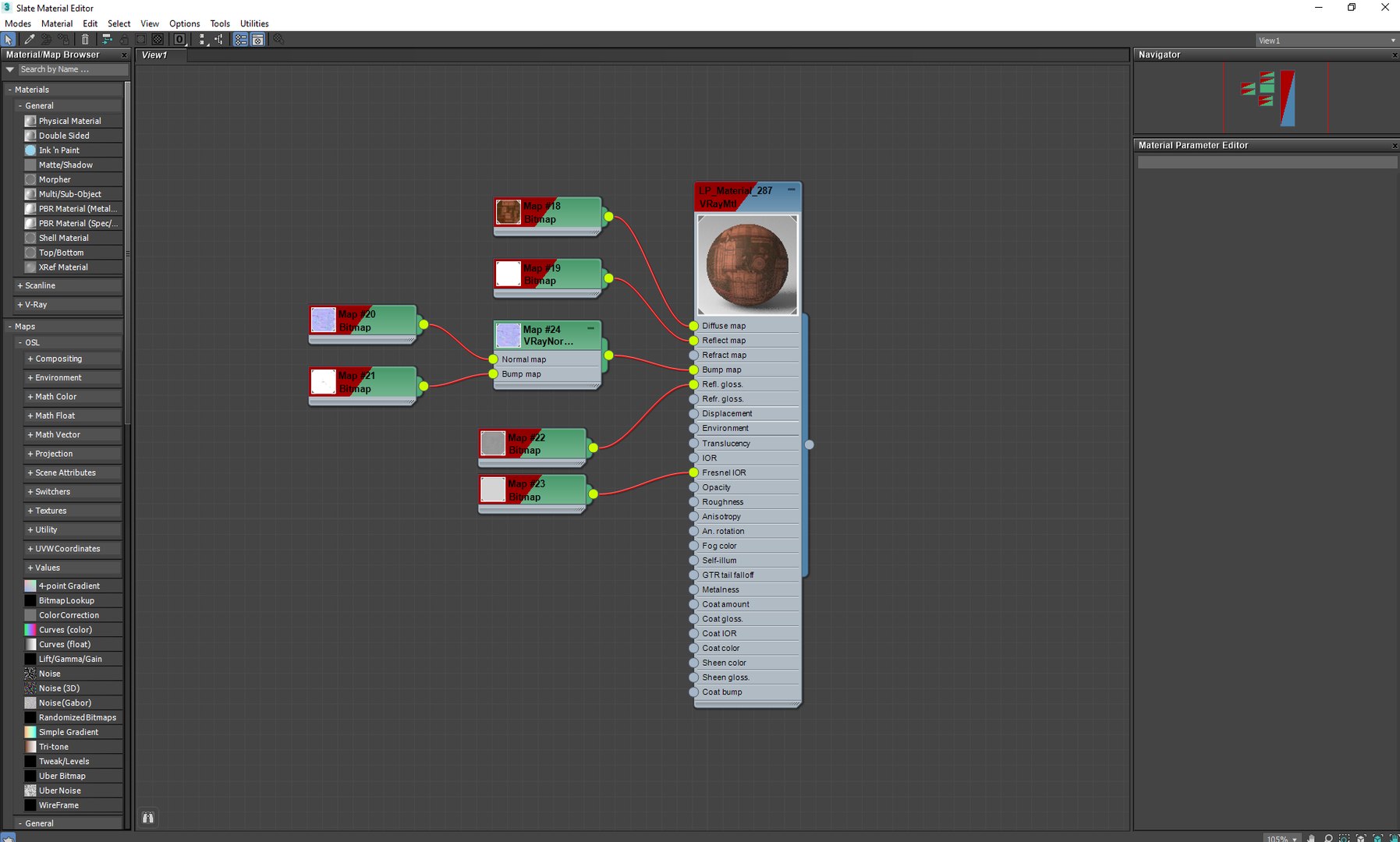Toggle the Material/Map Browser panel button
The image size is (1400, 842).
pos(240,39)
